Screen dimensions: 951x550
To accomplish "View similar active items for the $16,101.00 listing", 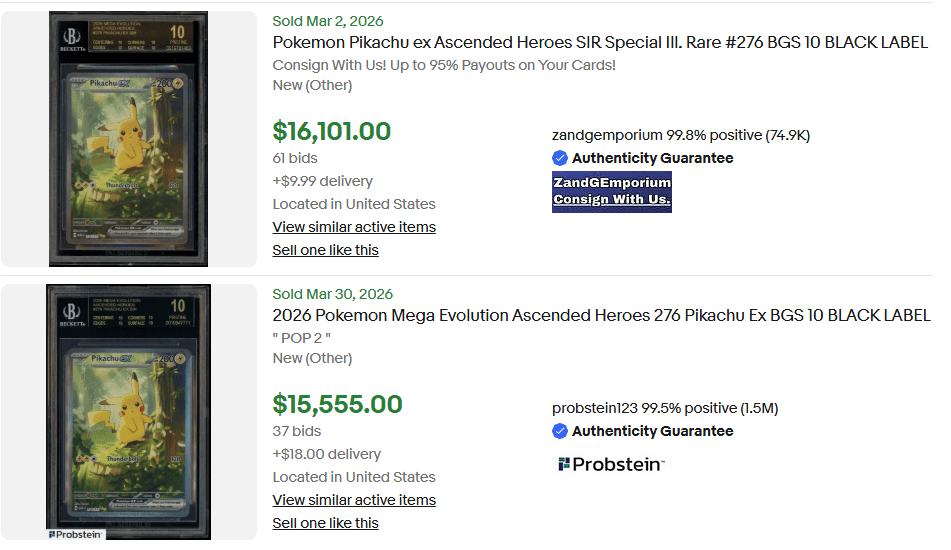I will (x=354, y=227).
